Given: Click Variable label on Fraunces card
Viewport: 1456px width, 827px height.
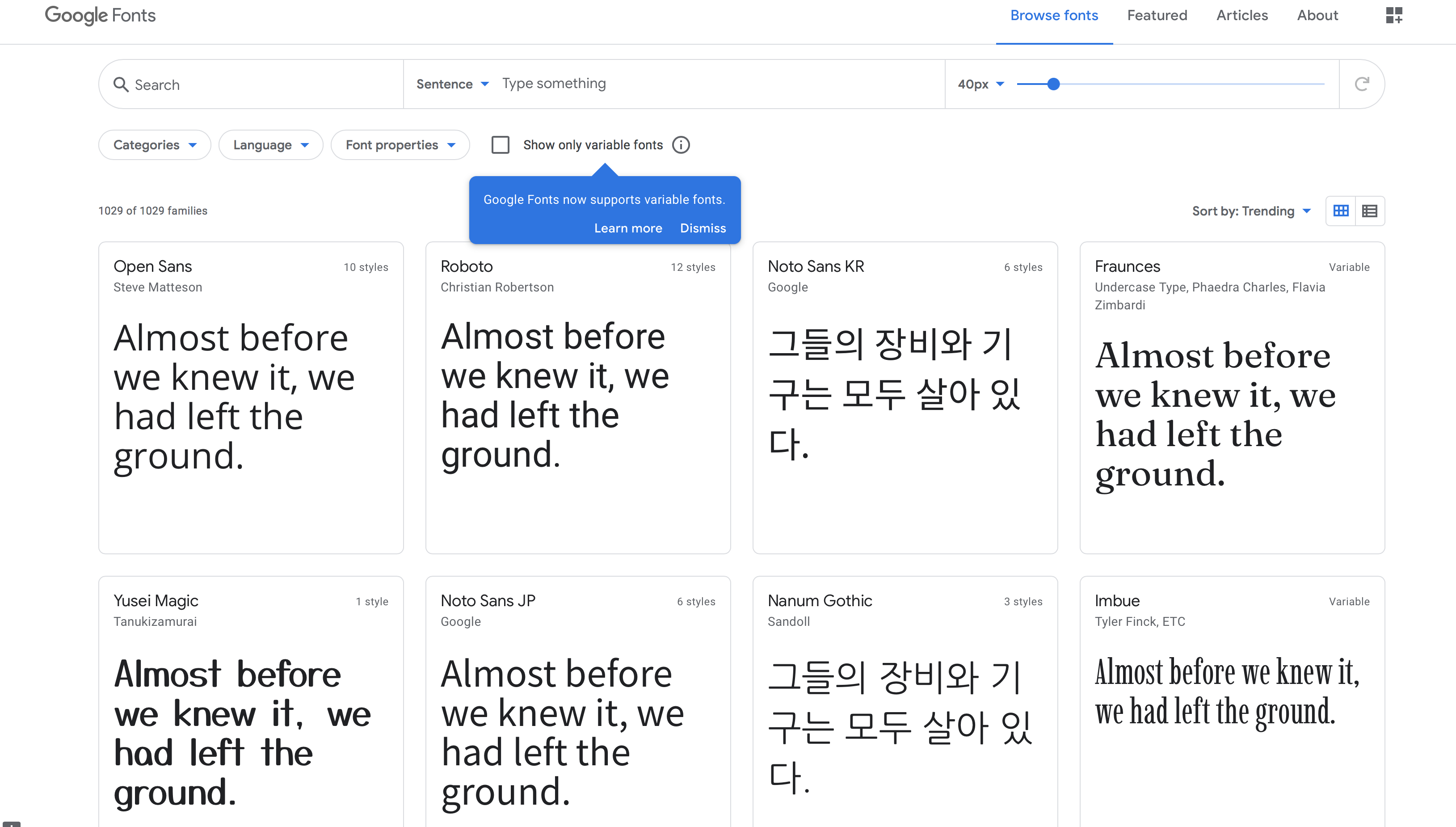Looking at the screenshot, I should coord(1349,267).
